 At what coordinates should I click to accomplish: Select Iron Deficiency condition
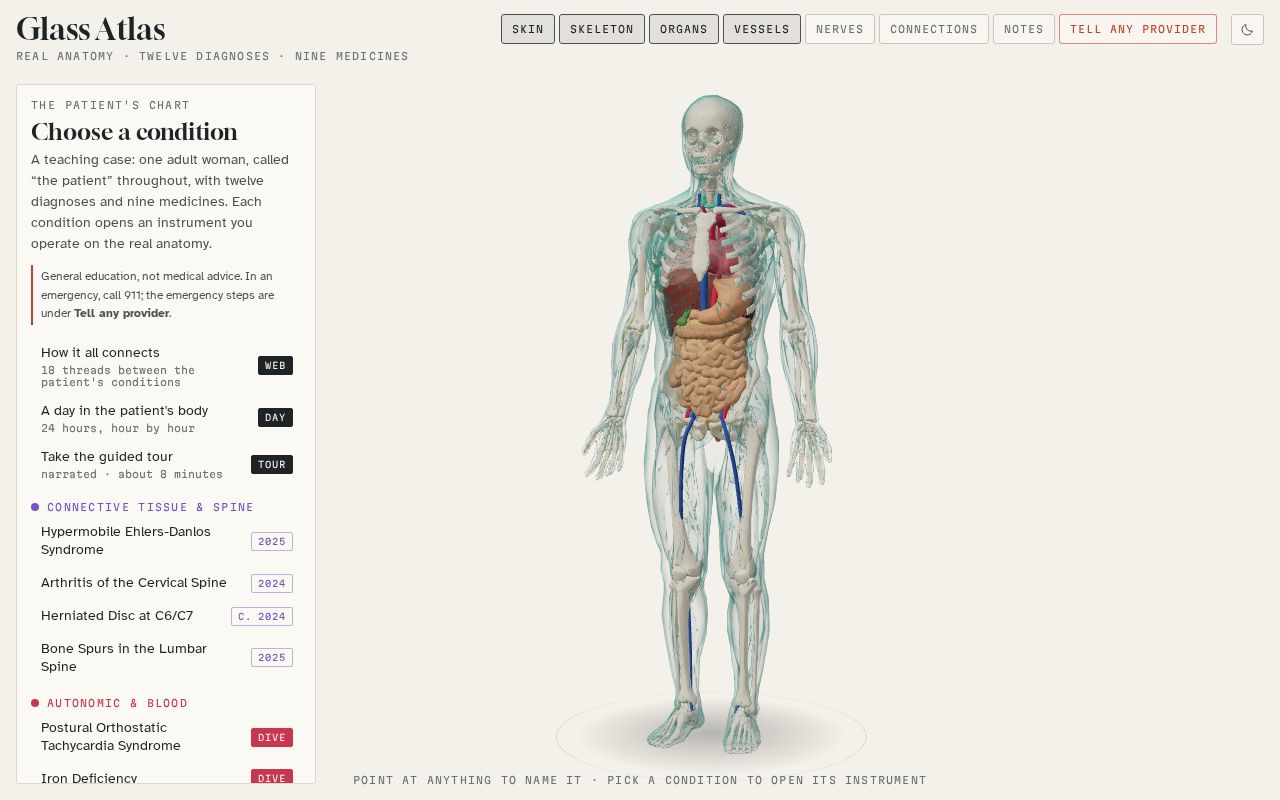[x=166, y=776]
